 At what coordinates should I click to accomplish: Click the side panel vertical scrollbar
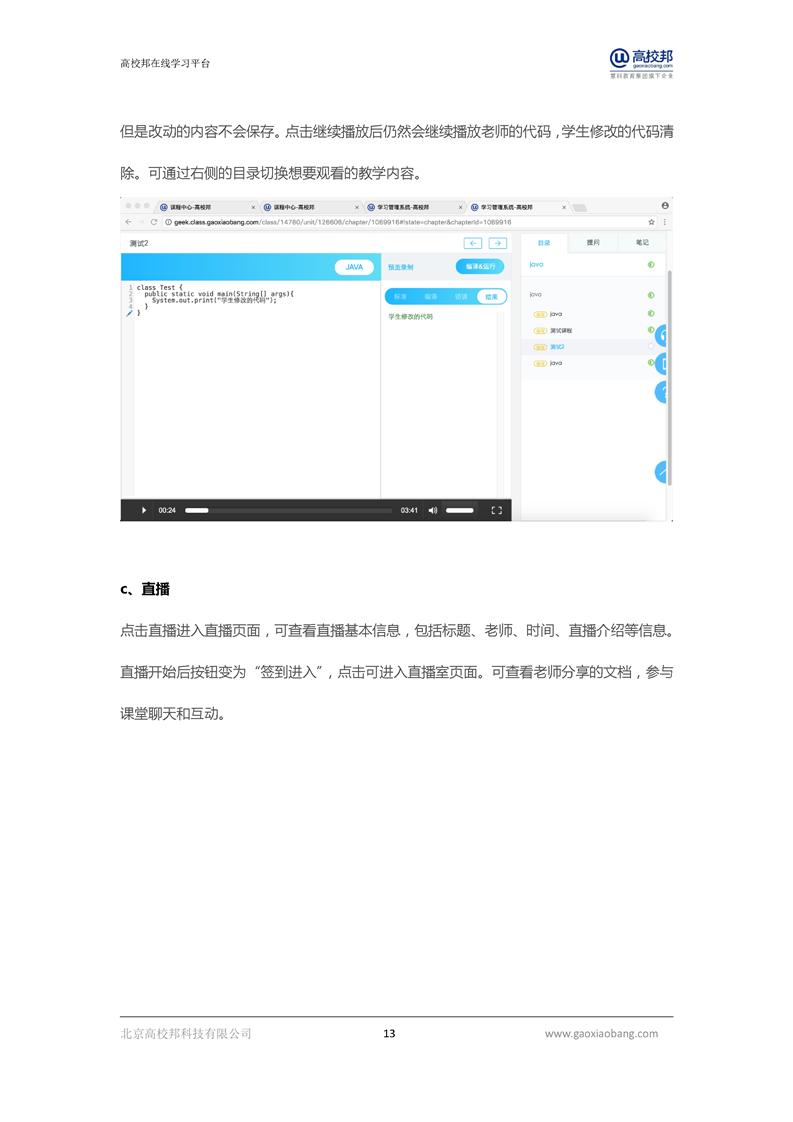tap(669, 378)
